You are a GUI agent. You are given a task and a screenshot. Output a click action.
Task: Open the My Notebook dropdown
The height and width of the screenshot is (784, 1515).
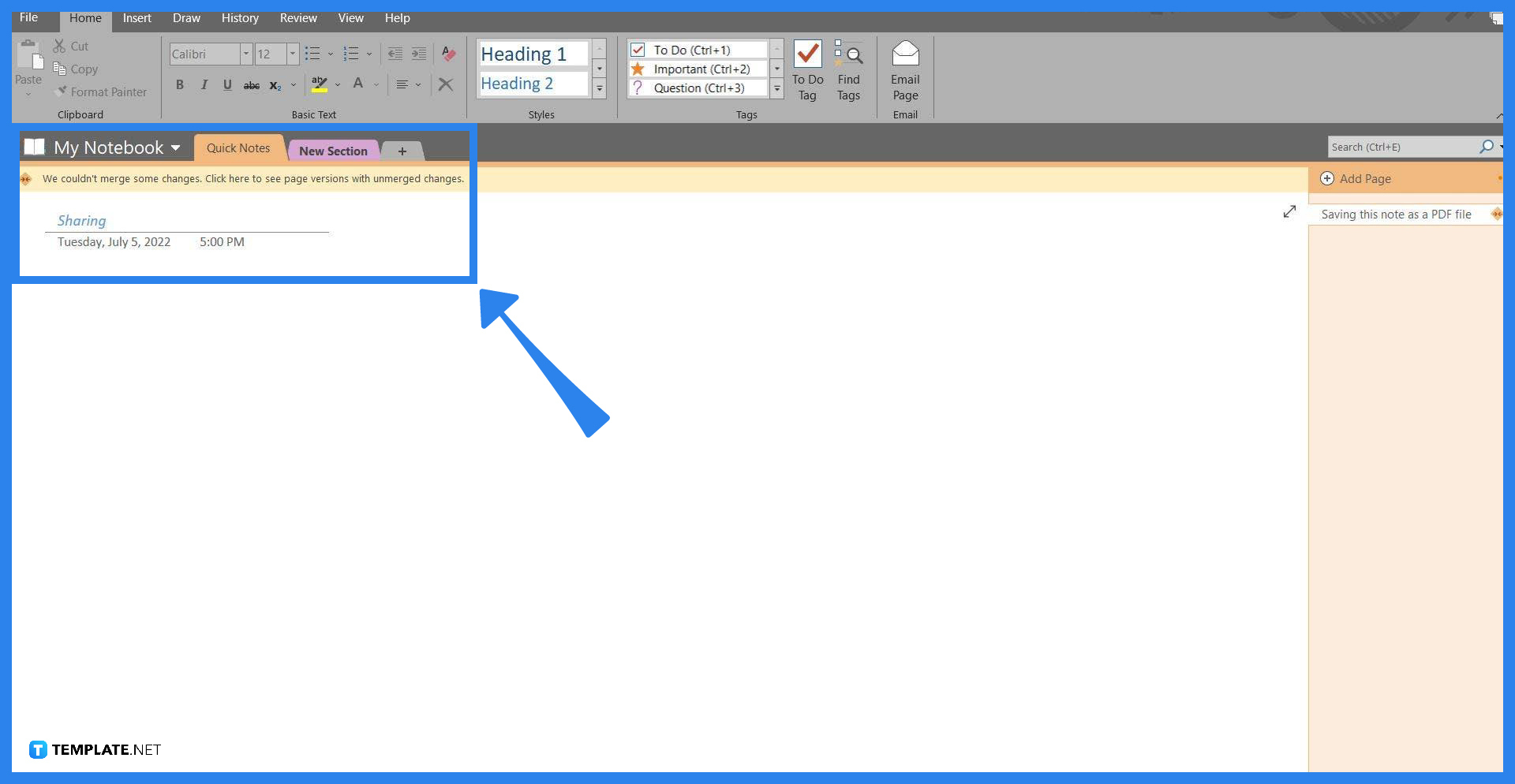[175, 147]
